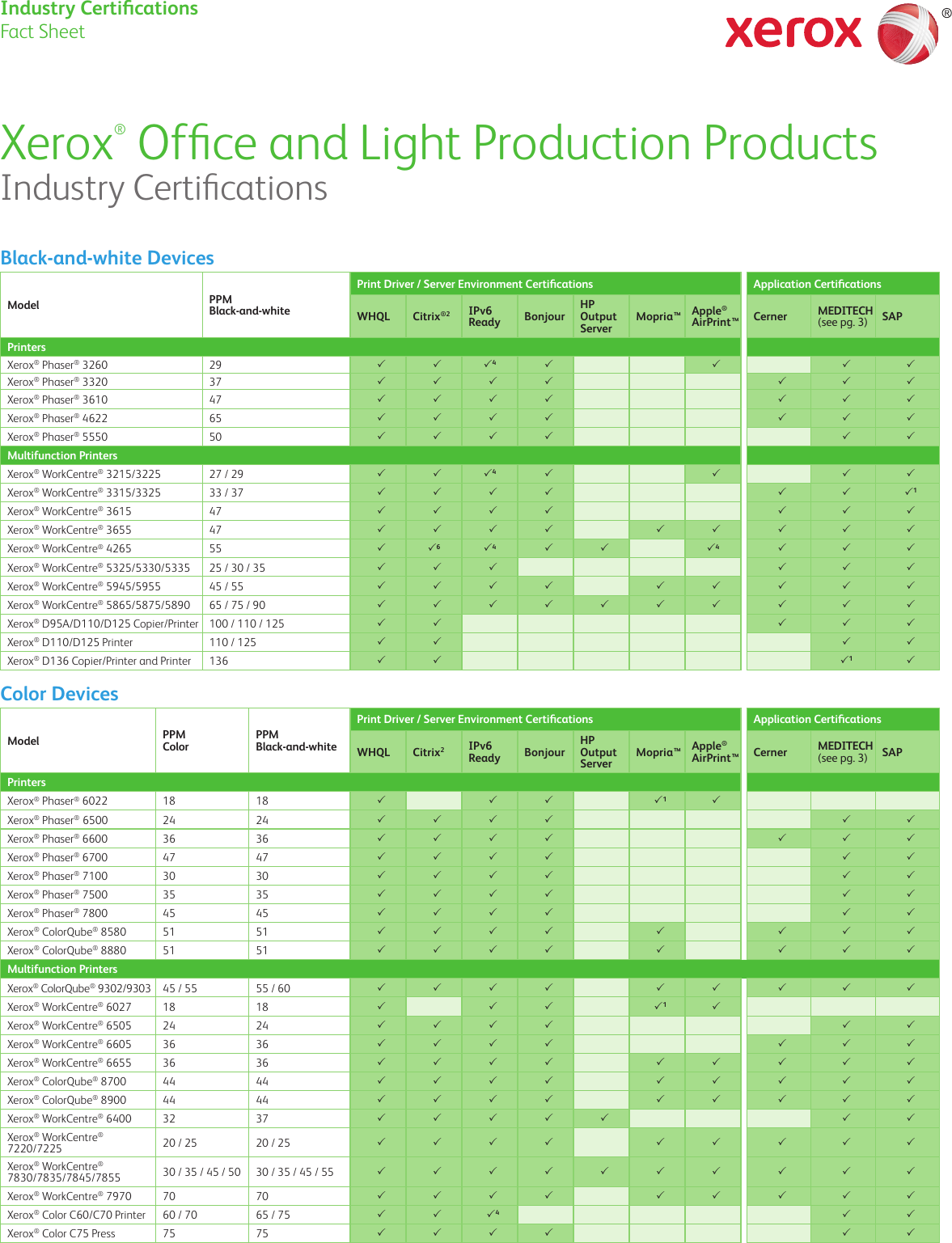The image size is (952, 1243).
Task: Click the WorkCentre 7970 model cell
Action: click(x=78, y=1196)
